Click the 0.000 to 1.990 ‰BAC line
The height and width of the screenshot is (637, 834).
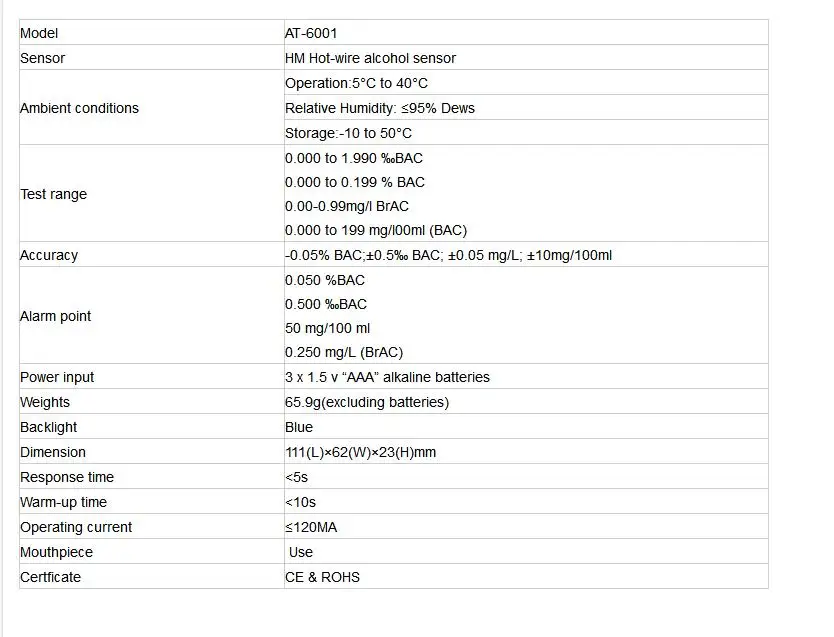(354, 158)
